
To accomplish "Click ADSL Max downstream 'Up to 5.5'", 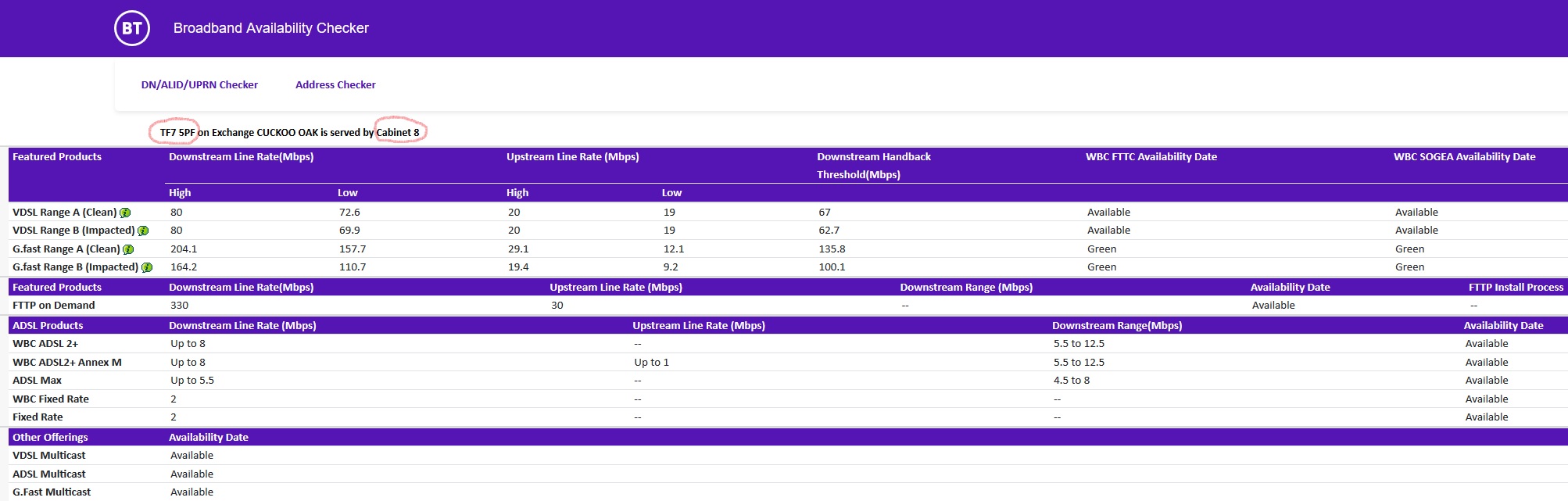I will [192, 380].
